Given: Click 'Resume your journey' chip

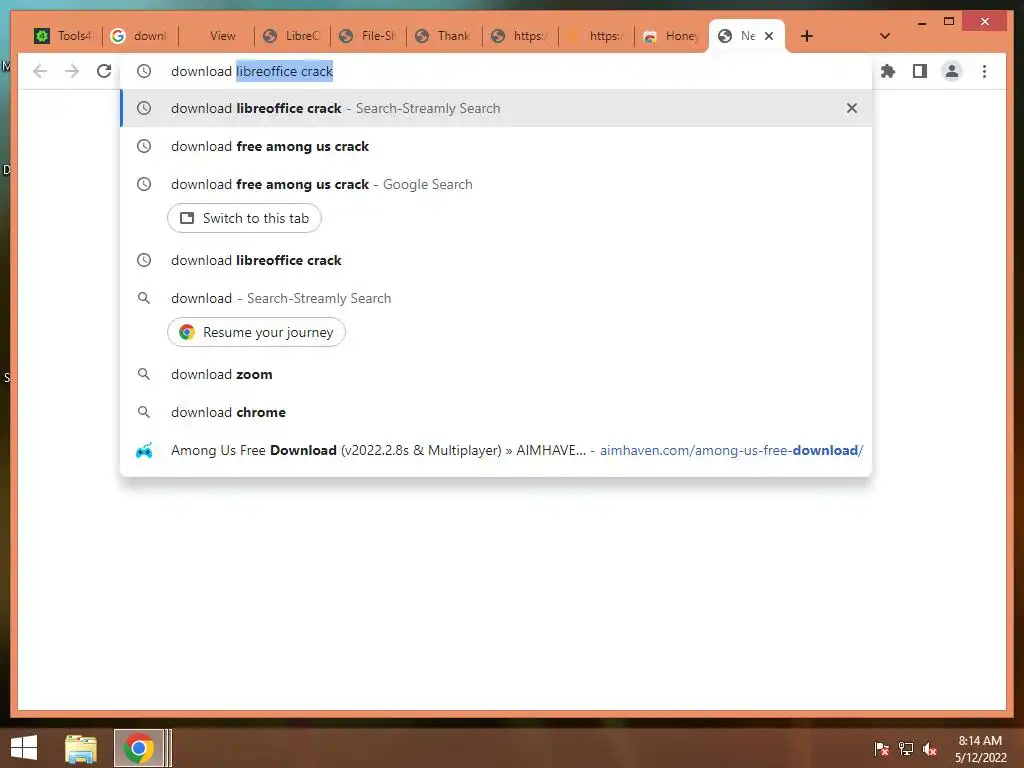Looking at the screenshot, I should tap(256, 332).
